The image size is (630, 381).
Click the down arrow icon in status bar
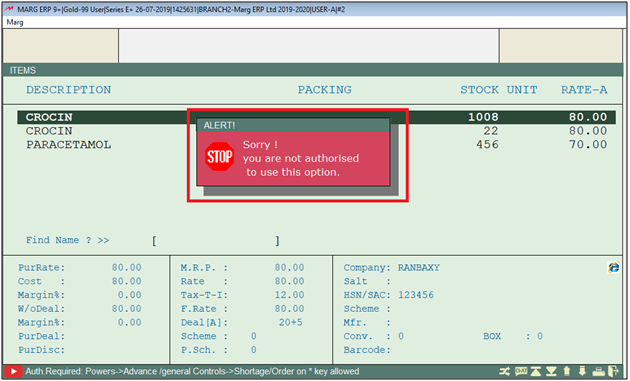pyautogui.click(x=582, y=371)
